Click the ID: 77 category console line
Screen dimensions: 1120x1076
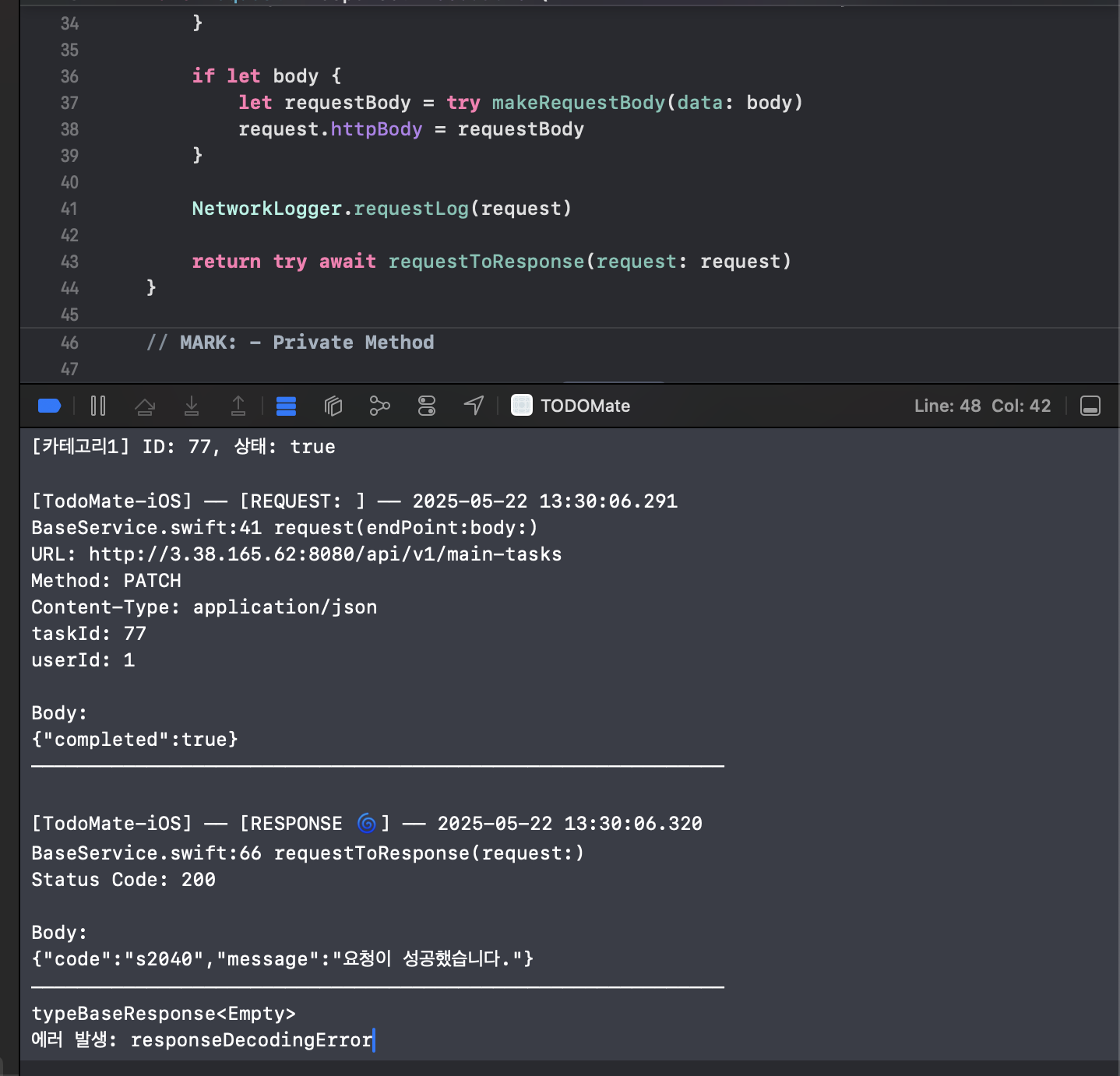click(x=183, y=447)
